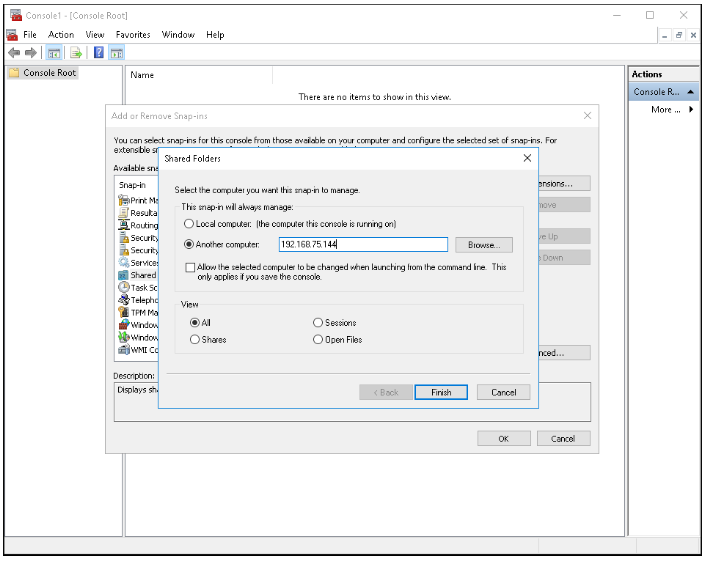Select the Print Management snap-in icon
709x563 pixels.
click(x=123, y=201)
